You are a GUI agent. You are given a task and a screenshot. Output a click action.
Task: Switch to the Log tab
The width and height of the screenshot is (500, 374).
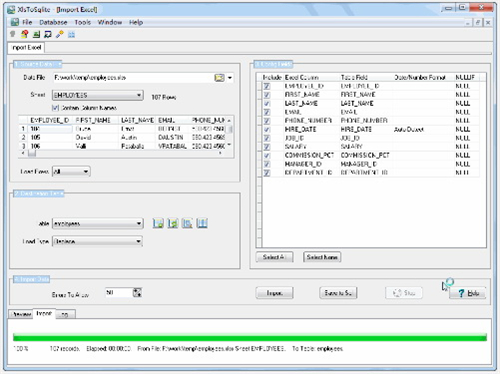(x=65, y=314)
